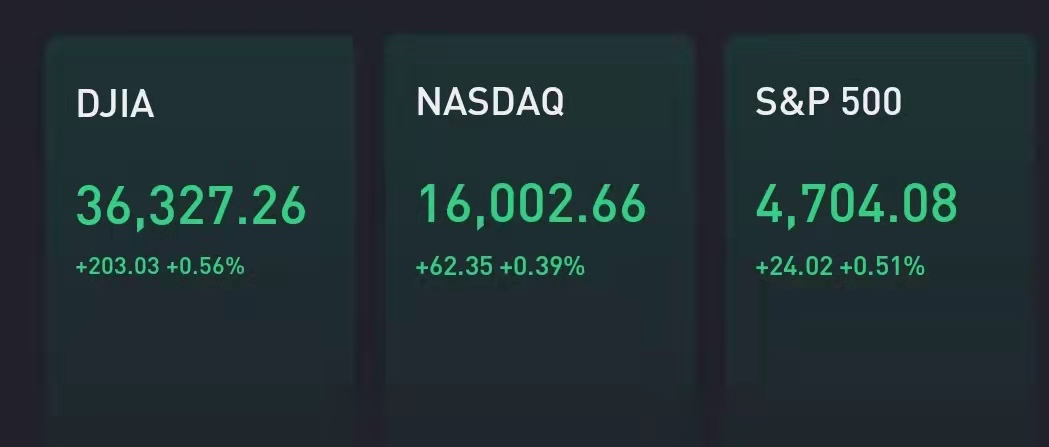Click the dark gap between NASDAQ and S&P cards

pos(708,228)
